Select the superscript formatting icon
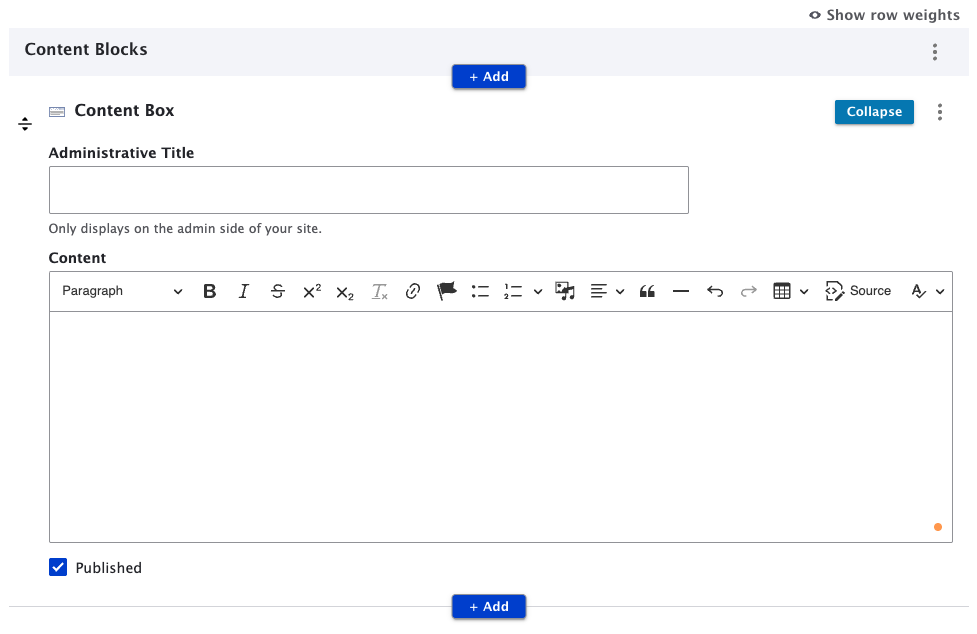This screenshot has height=634, width=977. pyautogui.click(x=311, y=291)
